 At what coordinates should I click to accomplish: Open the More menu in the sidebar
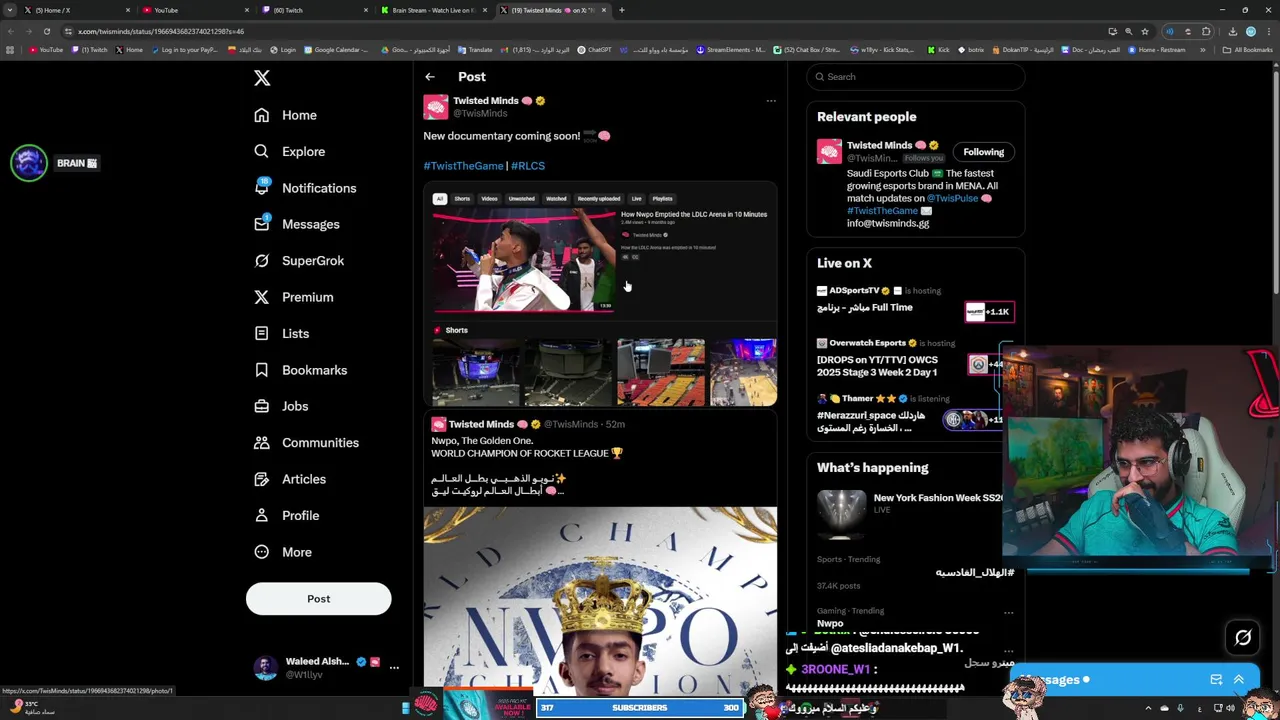point(282,552)
